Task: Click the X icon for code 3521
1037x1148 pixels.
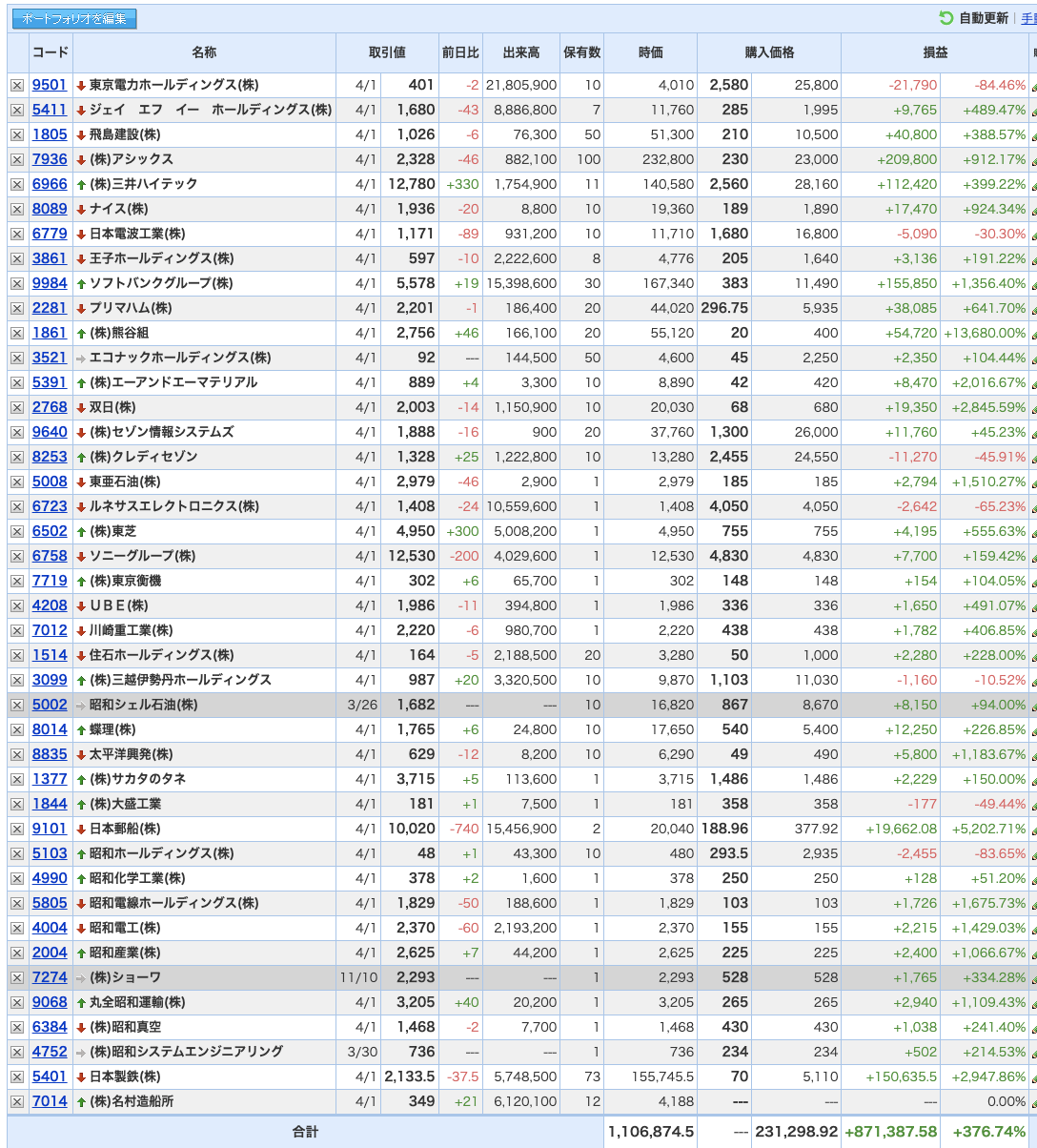Action: coord(17,358)
